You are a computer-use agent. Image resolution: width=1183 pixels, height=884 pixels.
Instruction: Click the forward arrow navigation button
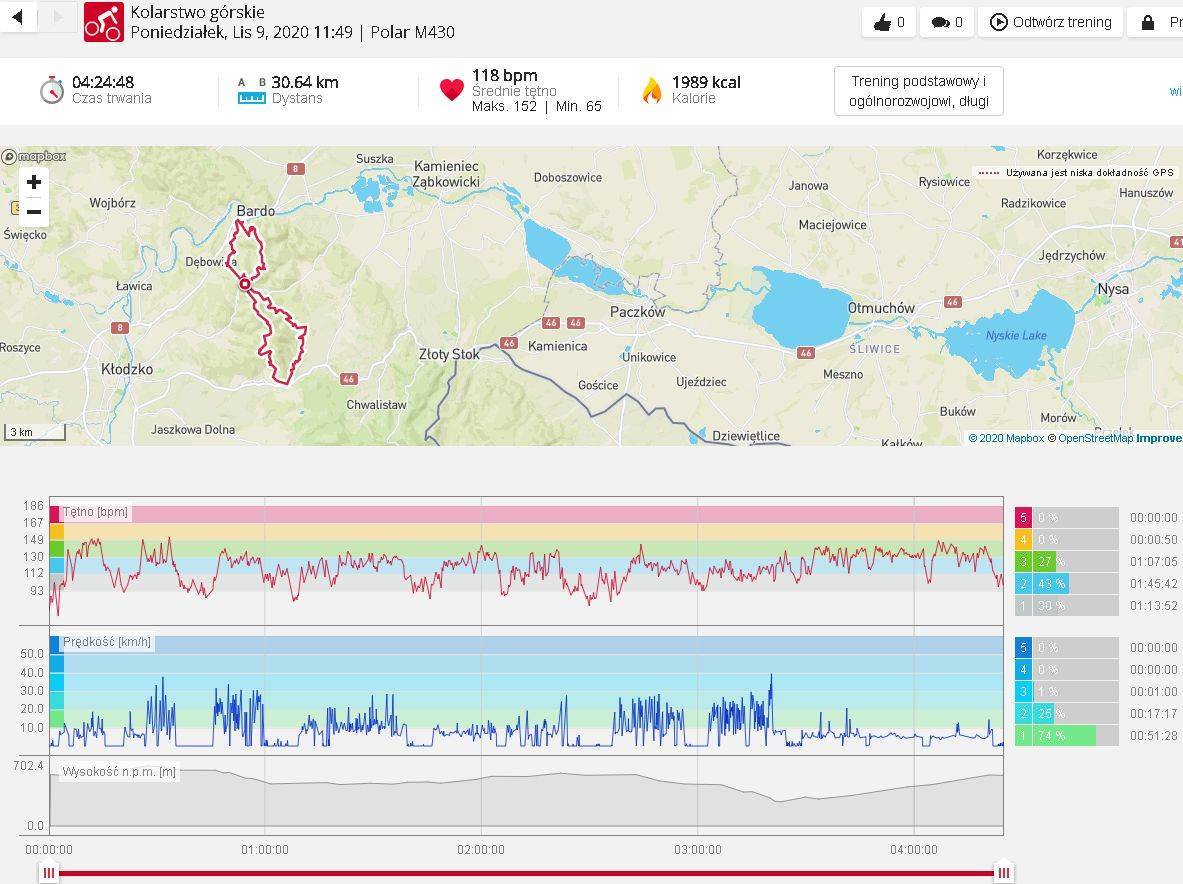click(57, 17)
